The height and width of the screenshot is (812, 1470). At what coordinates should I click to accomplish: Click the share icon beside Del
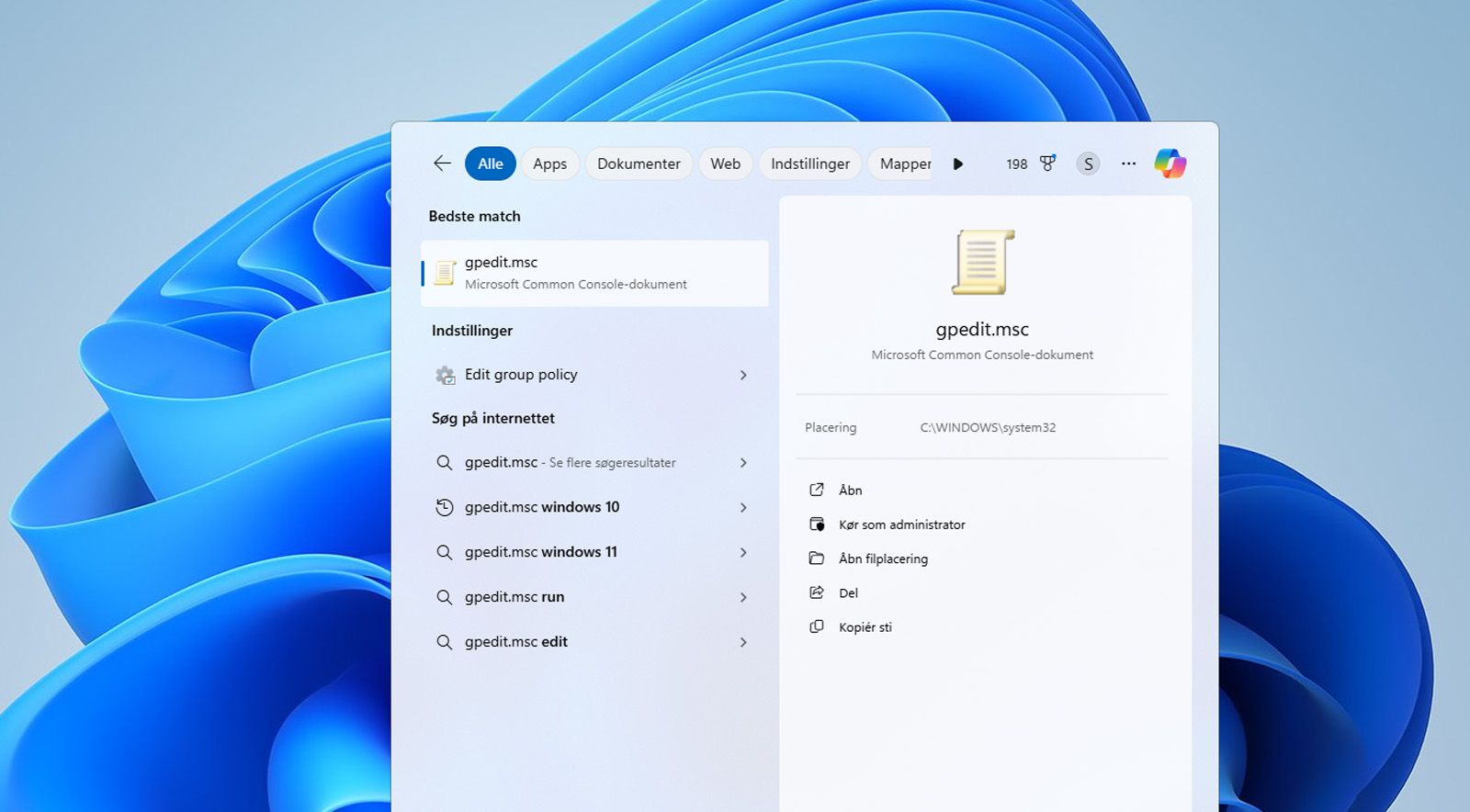click(x=817, y=592)
